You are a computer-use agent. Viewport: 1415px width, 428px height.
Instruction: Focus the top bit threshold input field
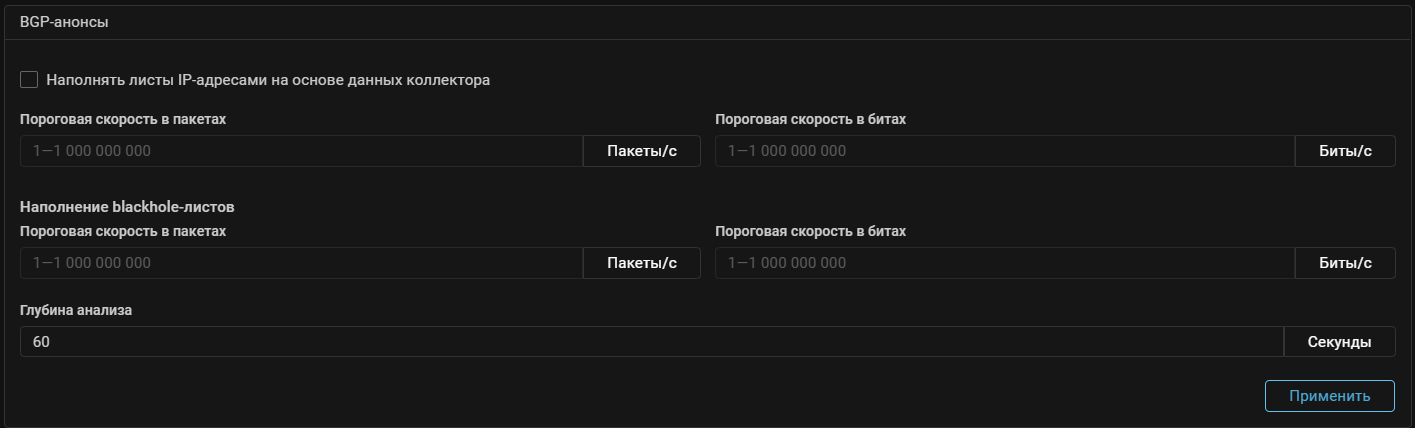pos(1004,151)
